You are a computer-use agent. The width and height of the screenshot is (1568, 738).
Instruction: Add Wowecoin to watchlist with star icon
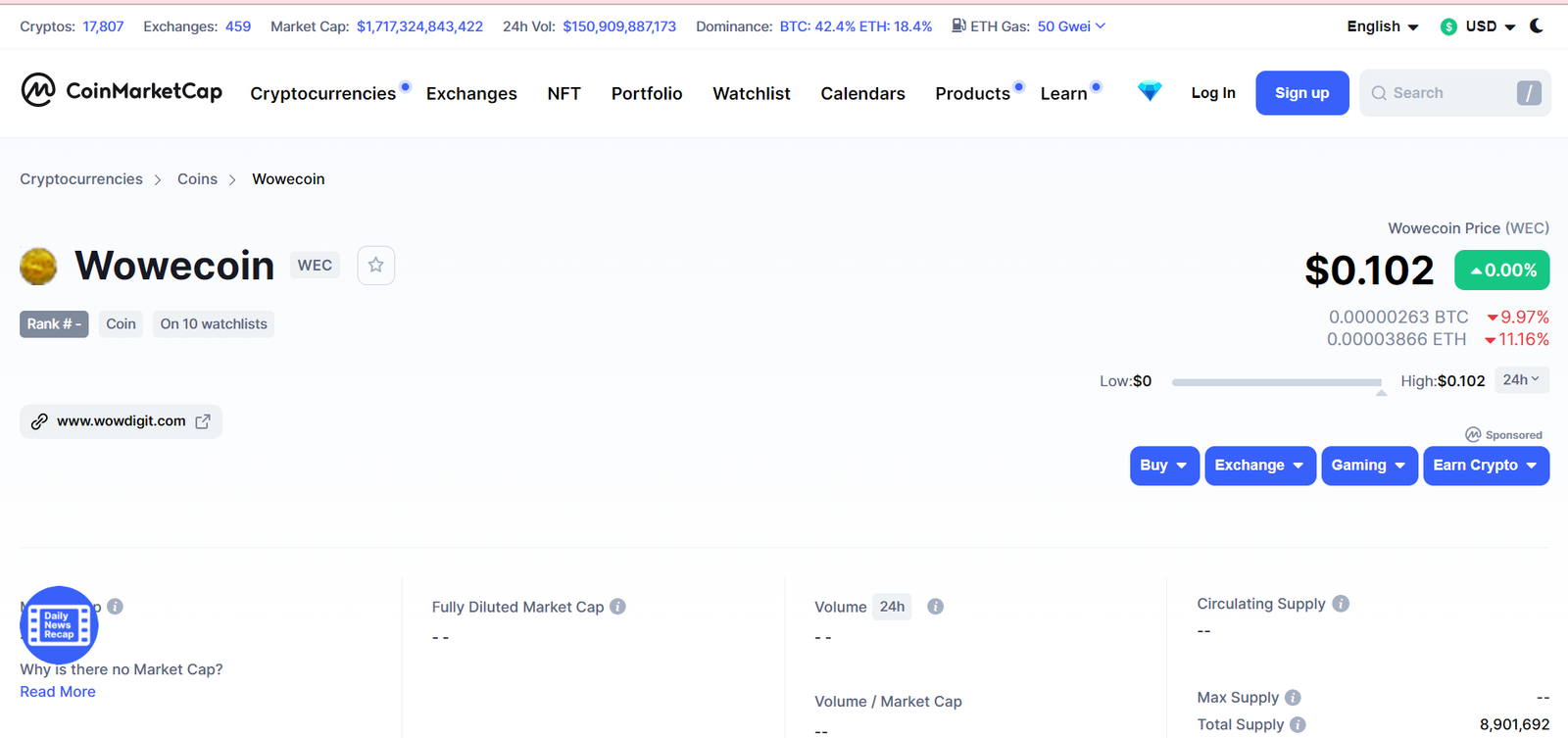375,266
